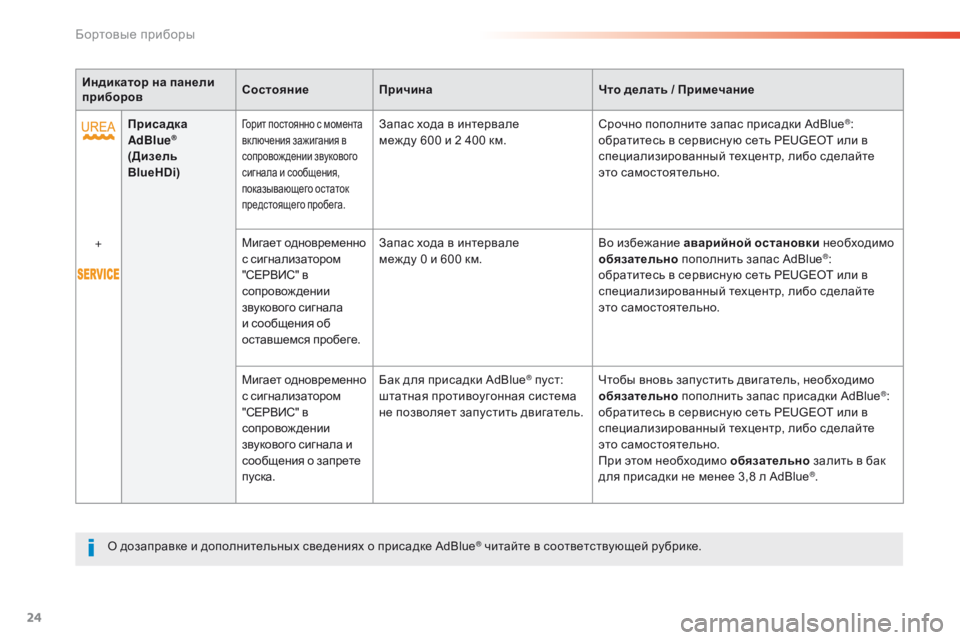The image size is (960, 640).
Task: Click the orange UREA warning indicator icon
Action: [98, 130]
